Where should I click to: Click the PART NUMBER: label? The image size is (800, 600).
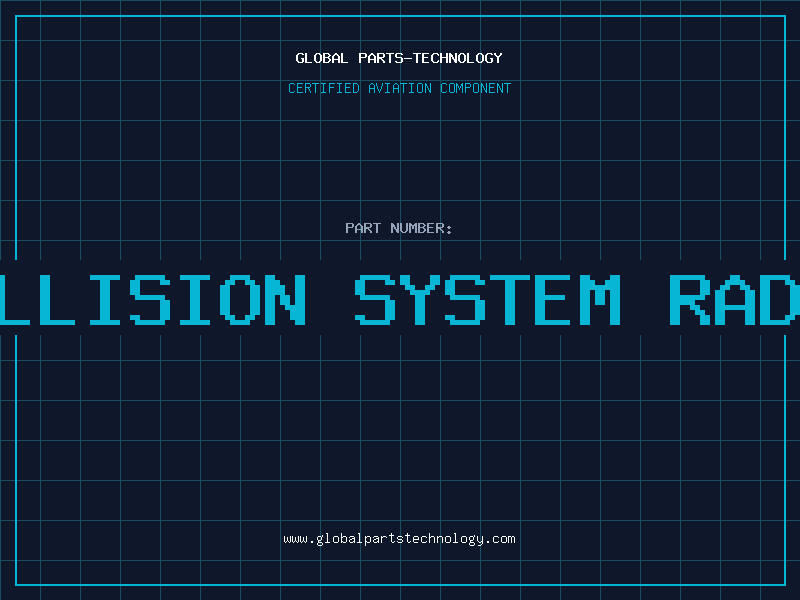pos(398,228)
